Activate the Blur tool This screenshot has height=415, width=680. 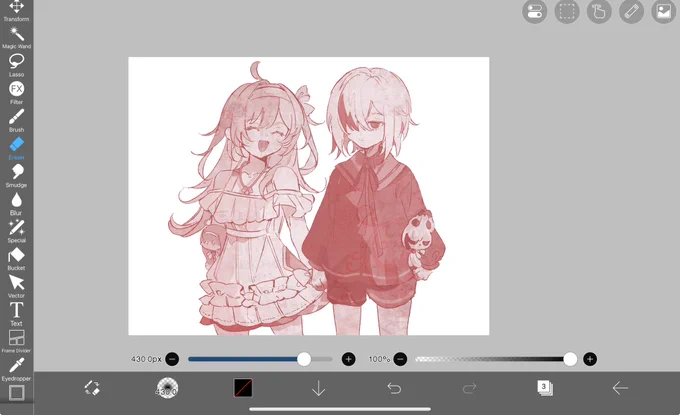16,204
